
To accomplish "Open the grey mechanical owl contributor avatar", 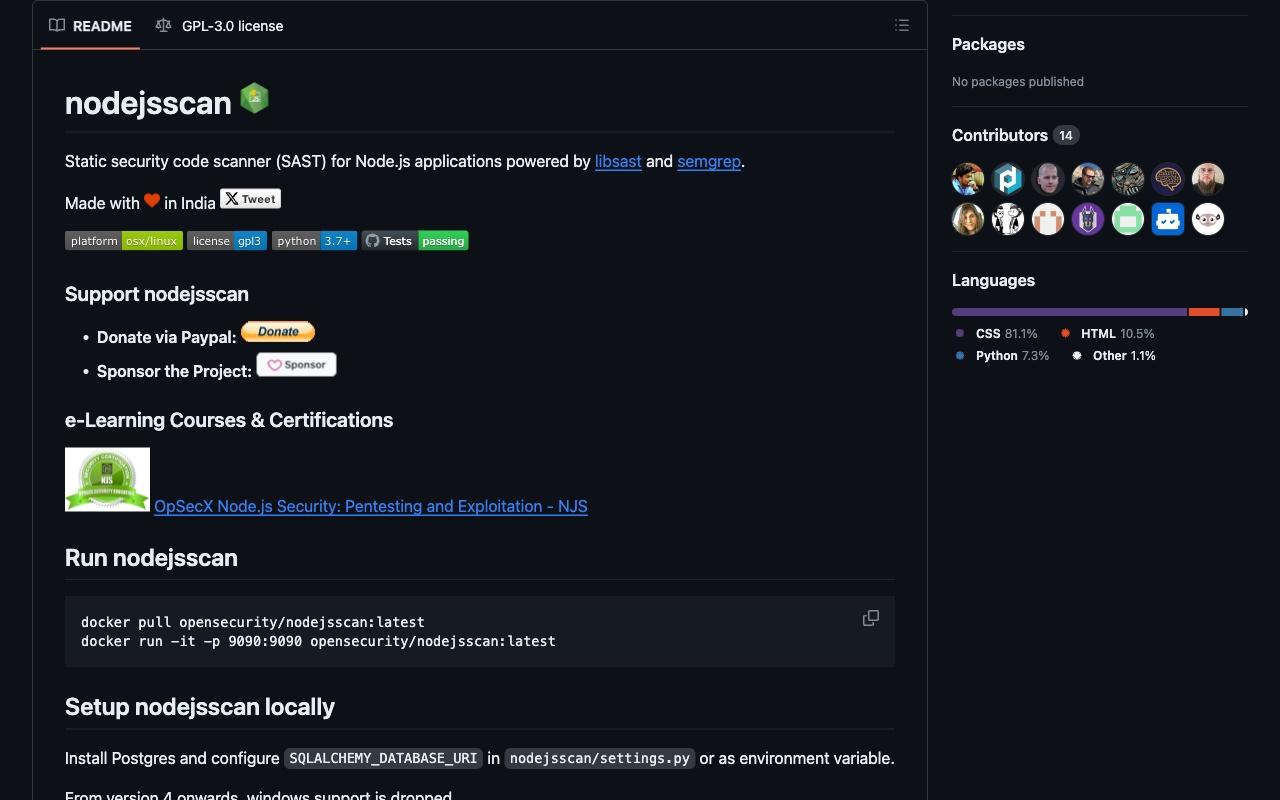I will pos(1128,179).
